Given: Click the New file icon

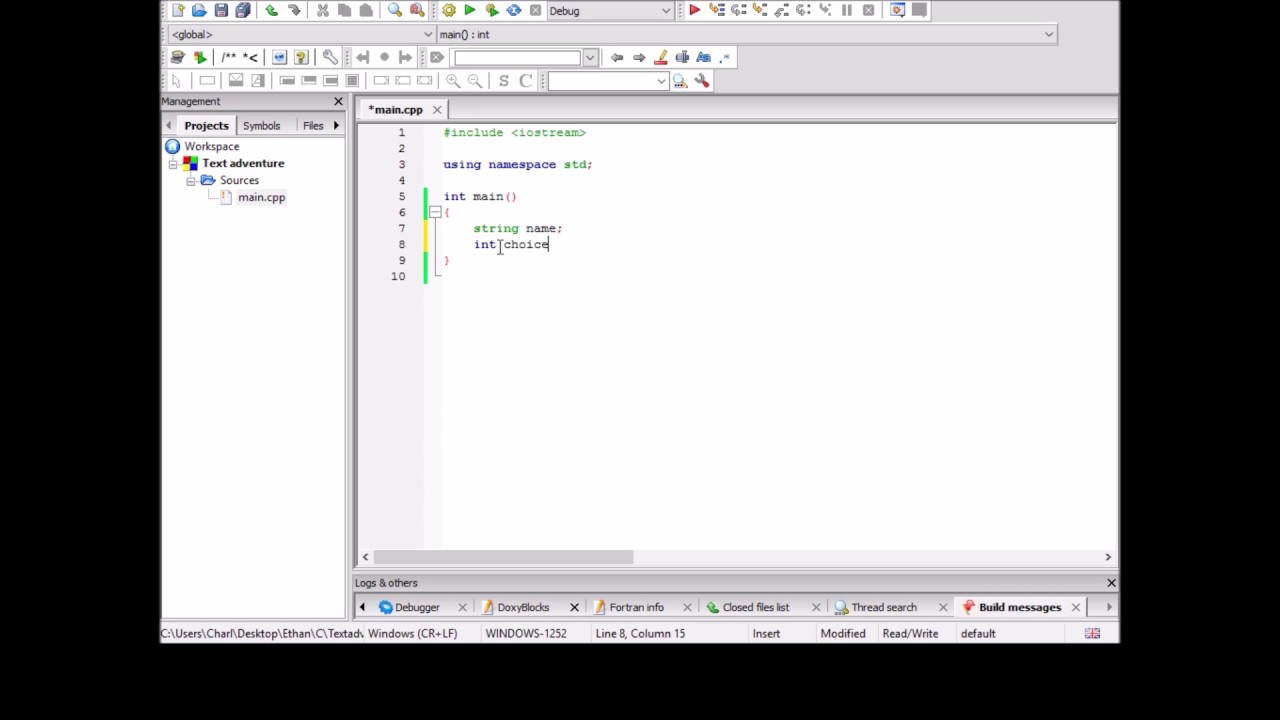Looking at the screenshot, I should click(178, 10).
